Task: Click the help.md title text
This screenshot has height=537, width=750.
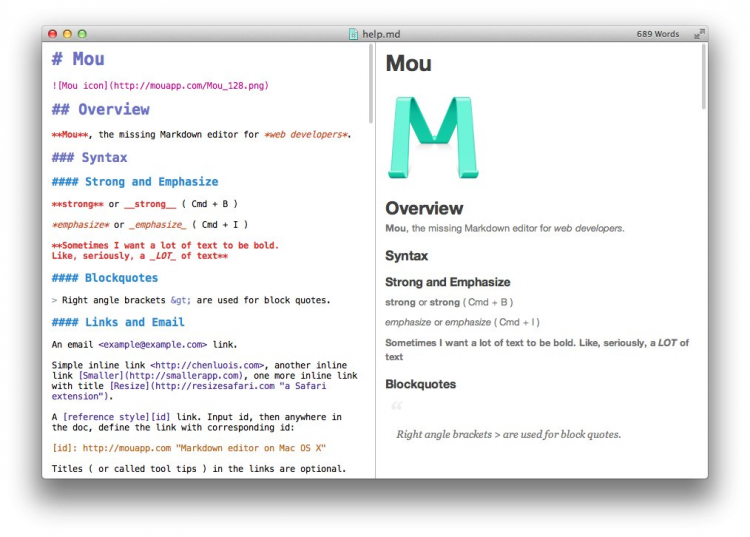Action: coord(381,34)
